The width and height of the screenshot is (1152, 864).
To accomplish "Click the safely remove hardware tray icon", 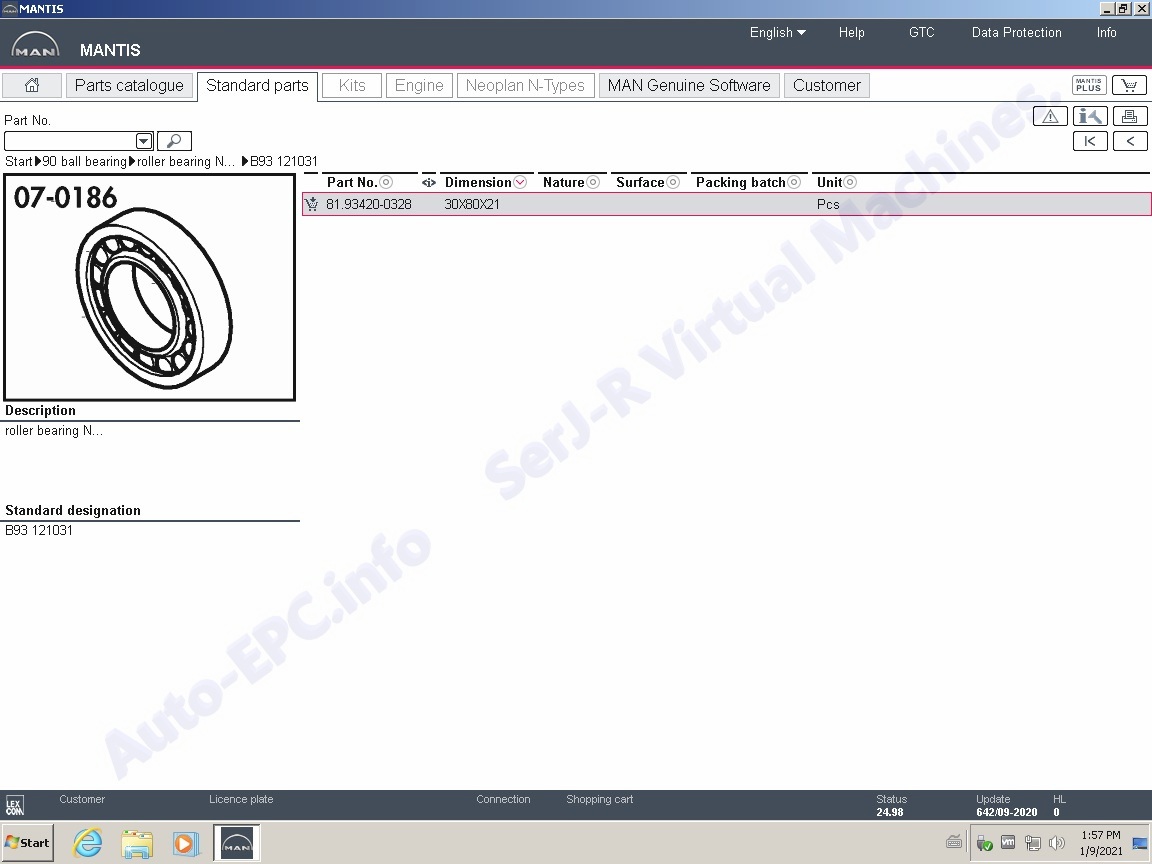I will pyautogui.click(x=984, y=843).
